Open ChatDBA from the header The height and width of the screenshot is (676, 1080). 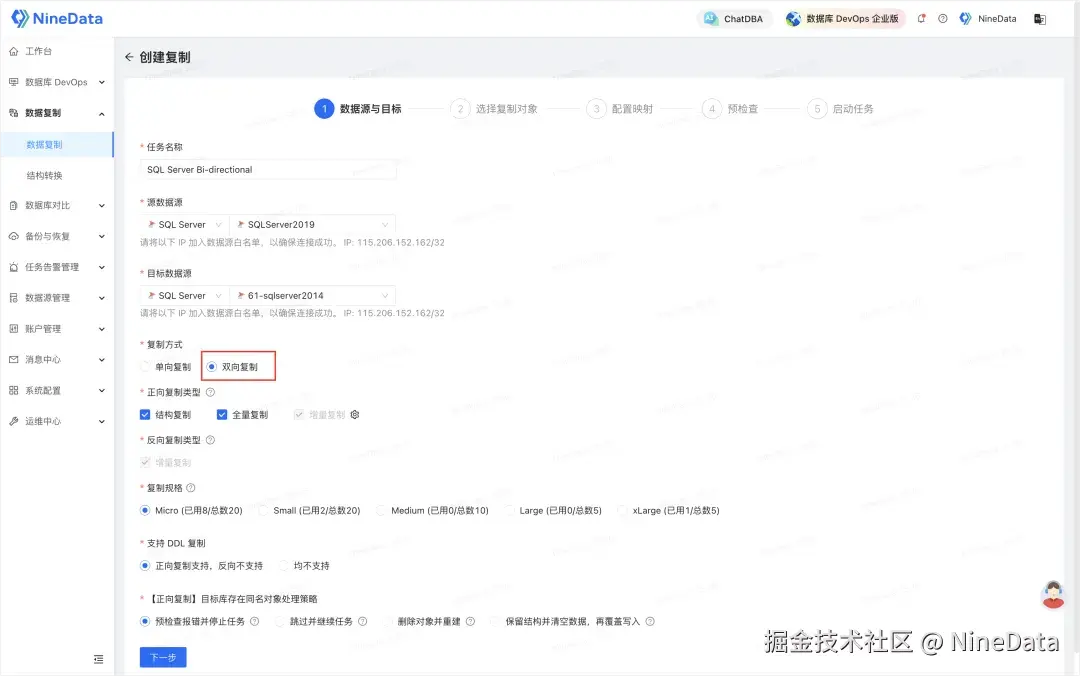[734, 18]
